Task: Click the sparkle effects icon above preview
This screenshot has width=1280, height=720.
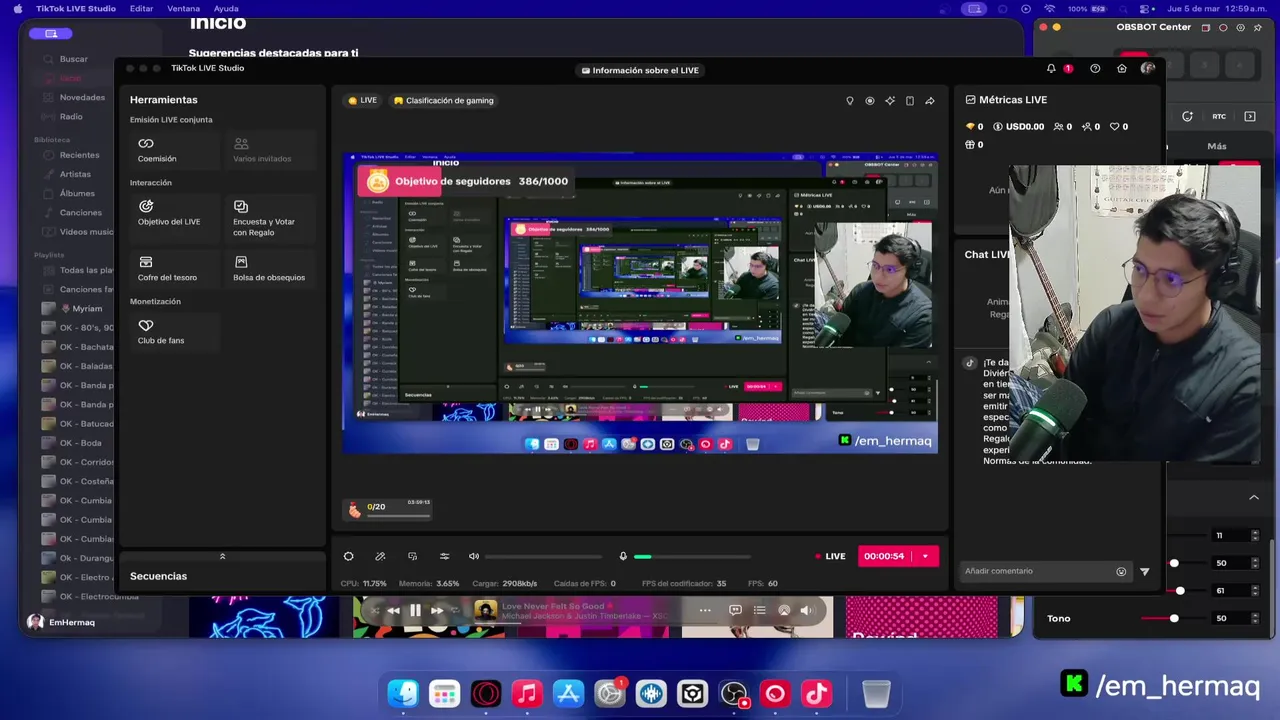Action: [x=890, y=100]
